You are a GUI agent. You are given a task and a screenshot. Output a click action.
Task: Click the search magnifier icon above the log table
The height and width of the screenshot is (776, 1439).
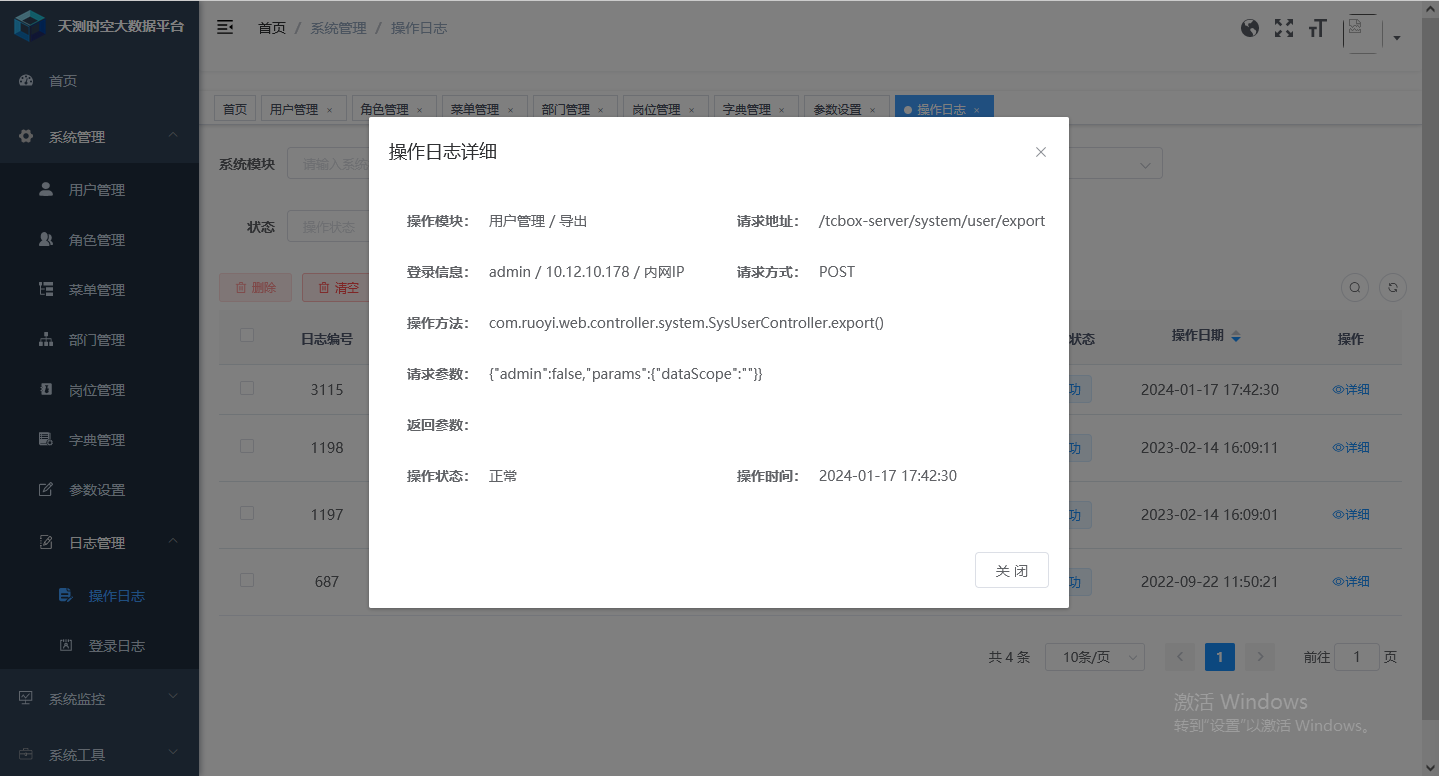tap(1354, 287)
